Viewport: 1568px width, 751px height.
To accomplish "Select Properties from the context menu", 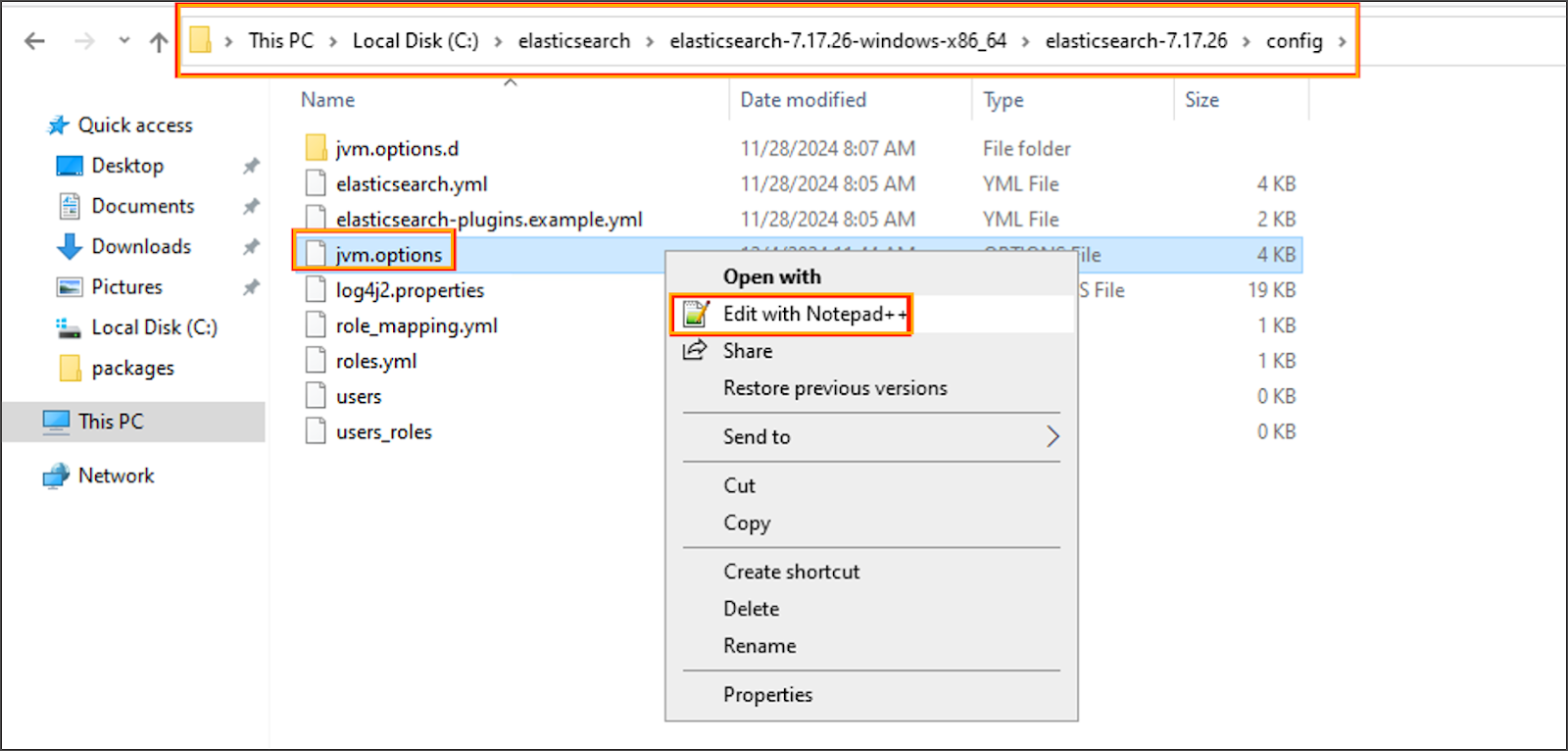I will [x=767, y=695].
